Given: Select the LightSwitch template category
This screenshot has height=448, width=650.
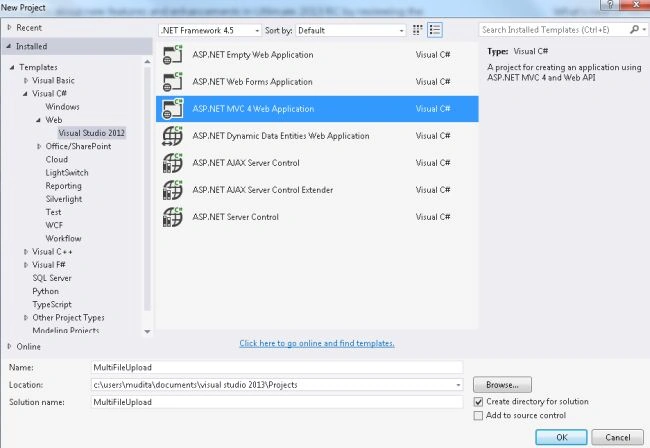Looking at the screenshot, I should [x=67, y=172].
